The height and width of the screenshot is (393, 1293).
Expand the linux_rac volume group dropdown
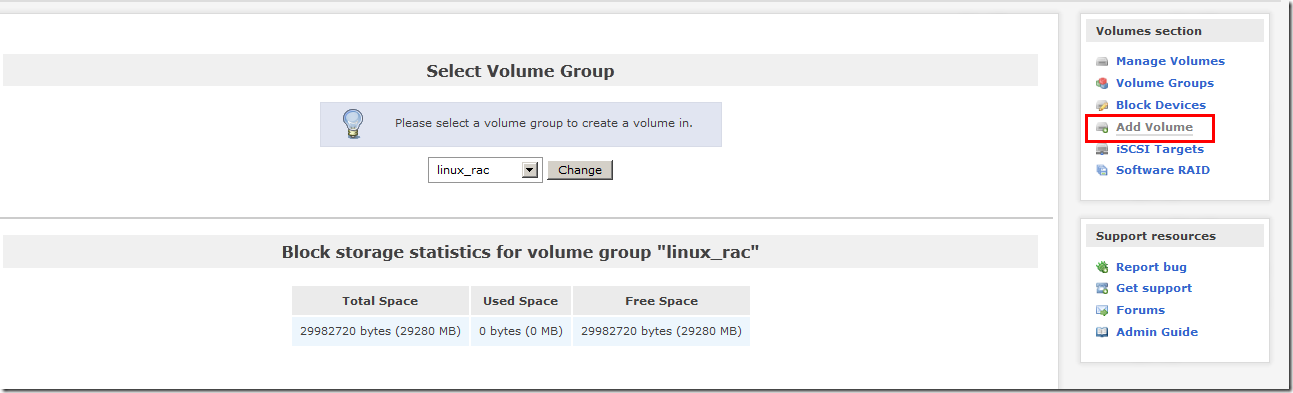(485, 170)
